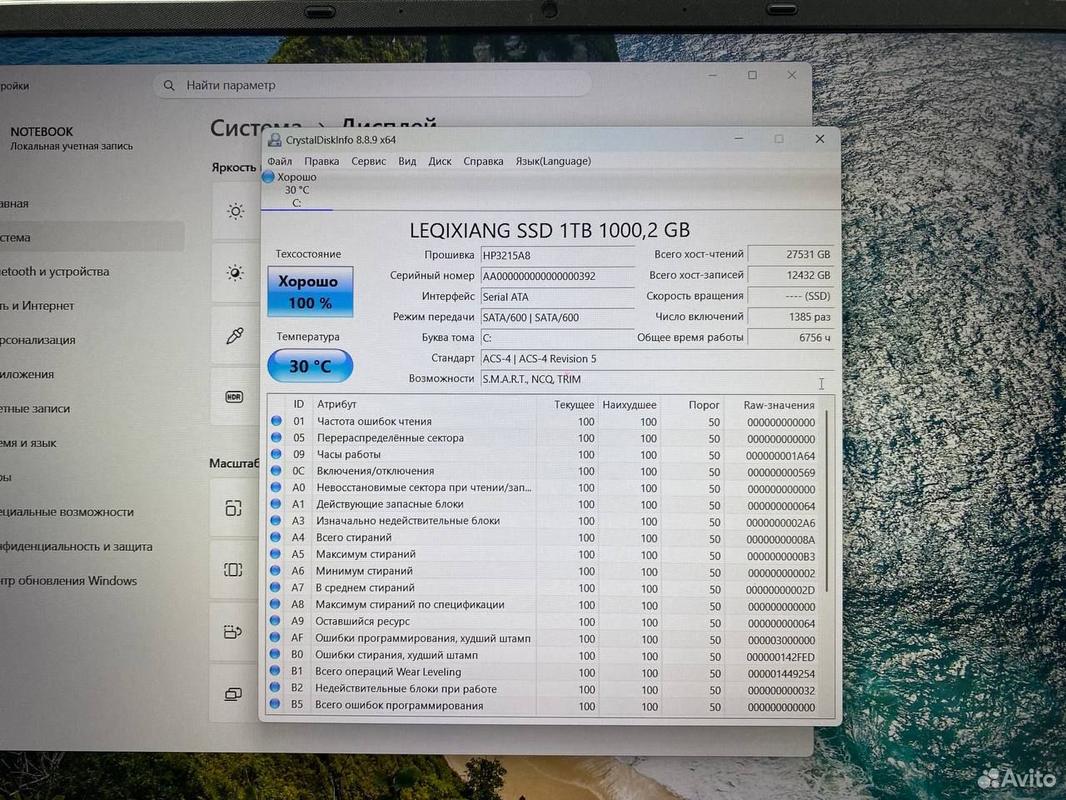This screenshot has height=800, width=1066.
Task: Click the status dot for attribute B2
Action: (x=275, y=688)
